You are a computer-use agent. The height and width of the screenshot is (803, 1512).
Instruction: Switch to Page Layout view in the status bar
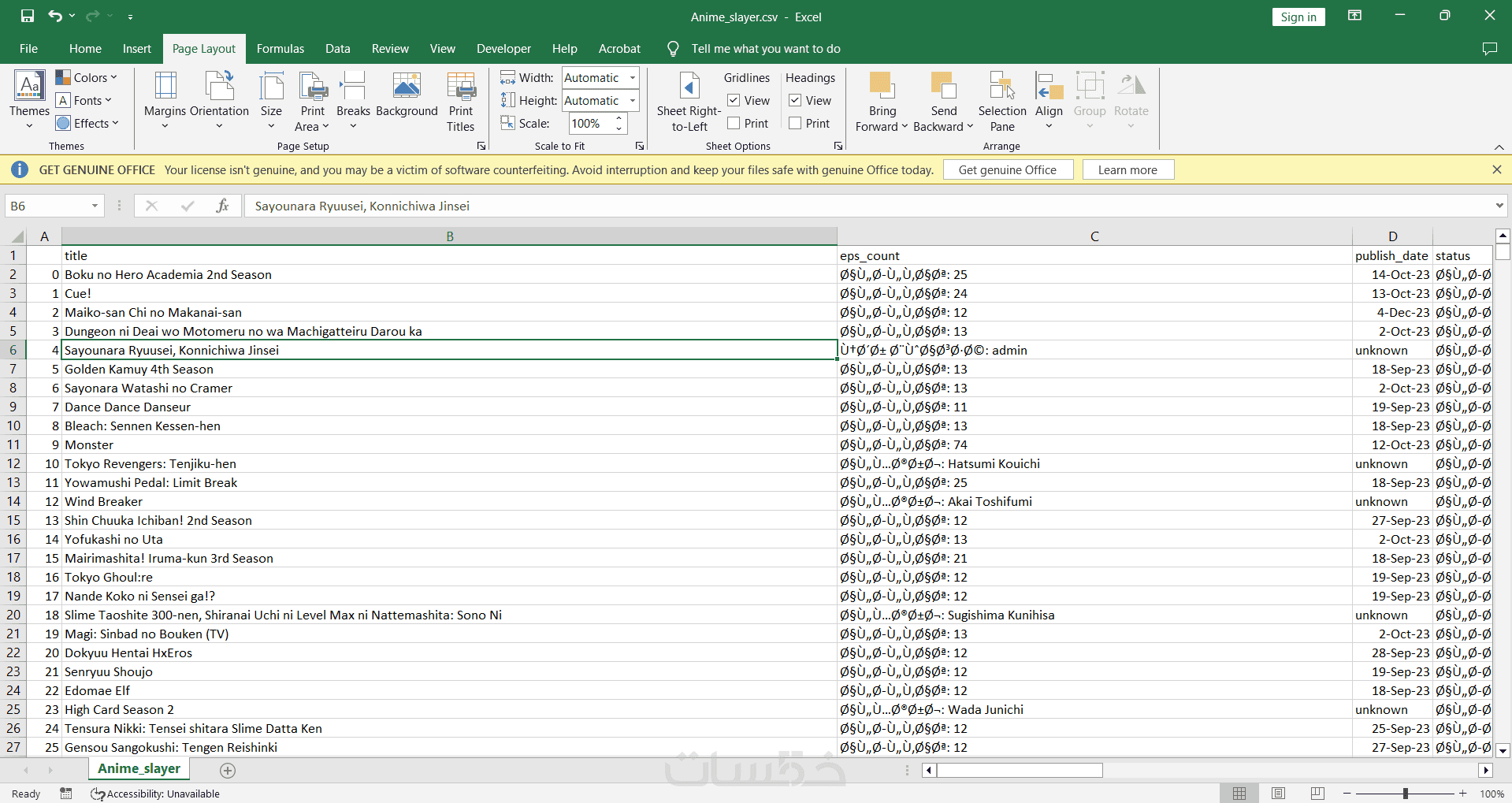[1278, 794]
